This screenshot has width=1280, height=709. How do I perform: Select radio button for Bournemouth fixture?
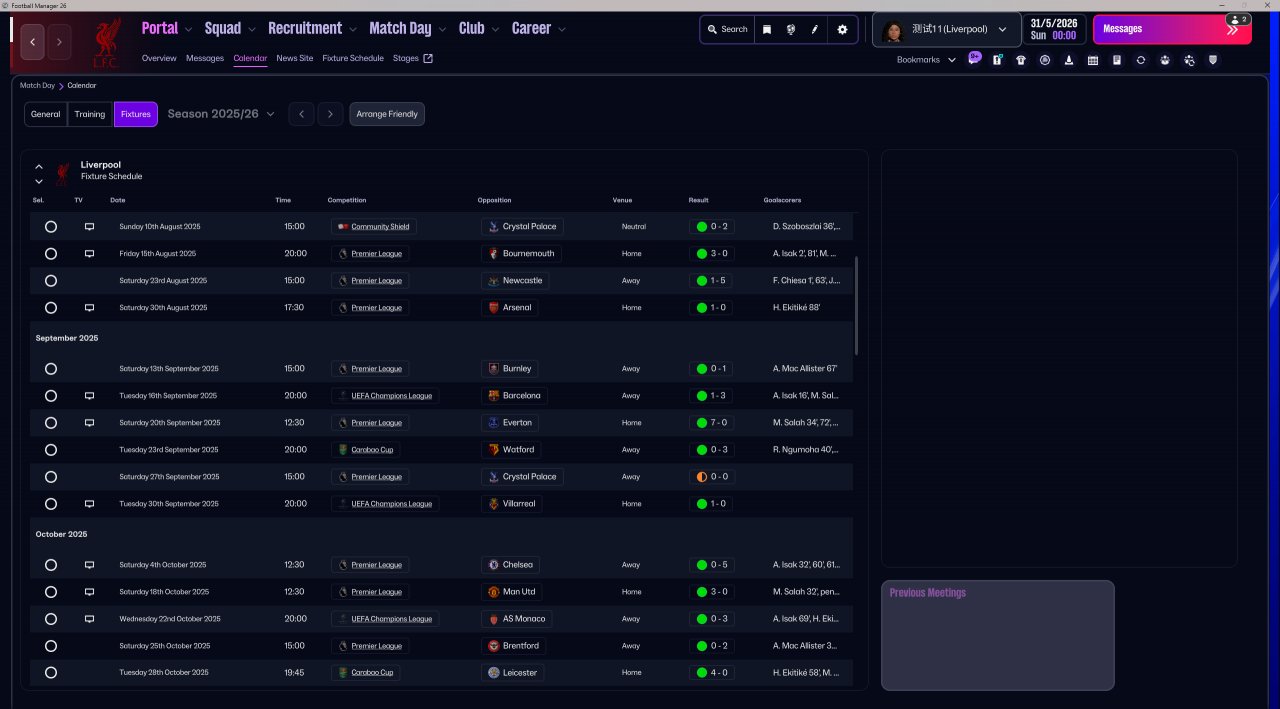tap(51, 254)
